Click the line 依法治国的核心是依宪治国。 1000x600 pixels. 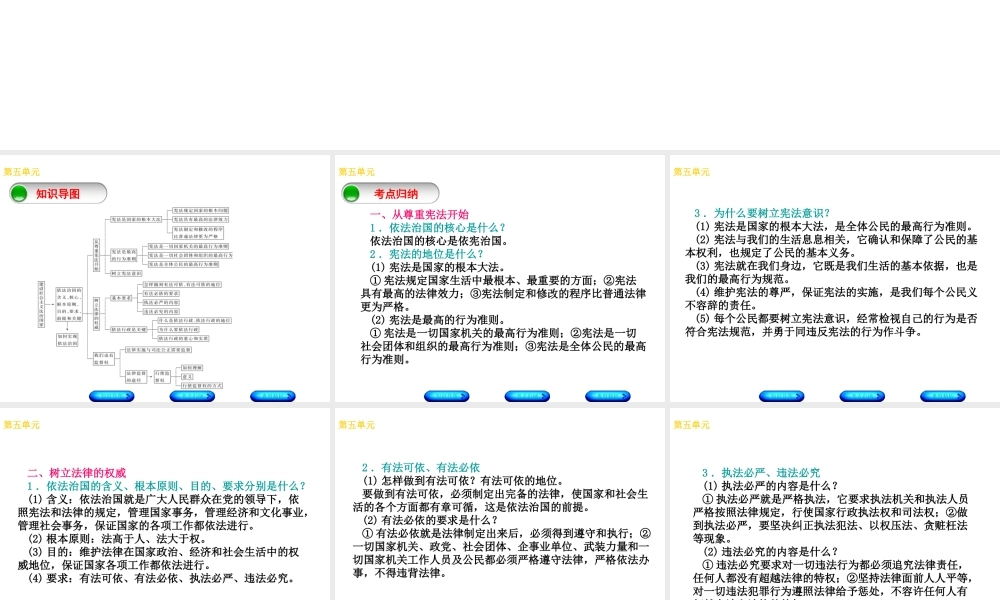[x=440, y=241]
